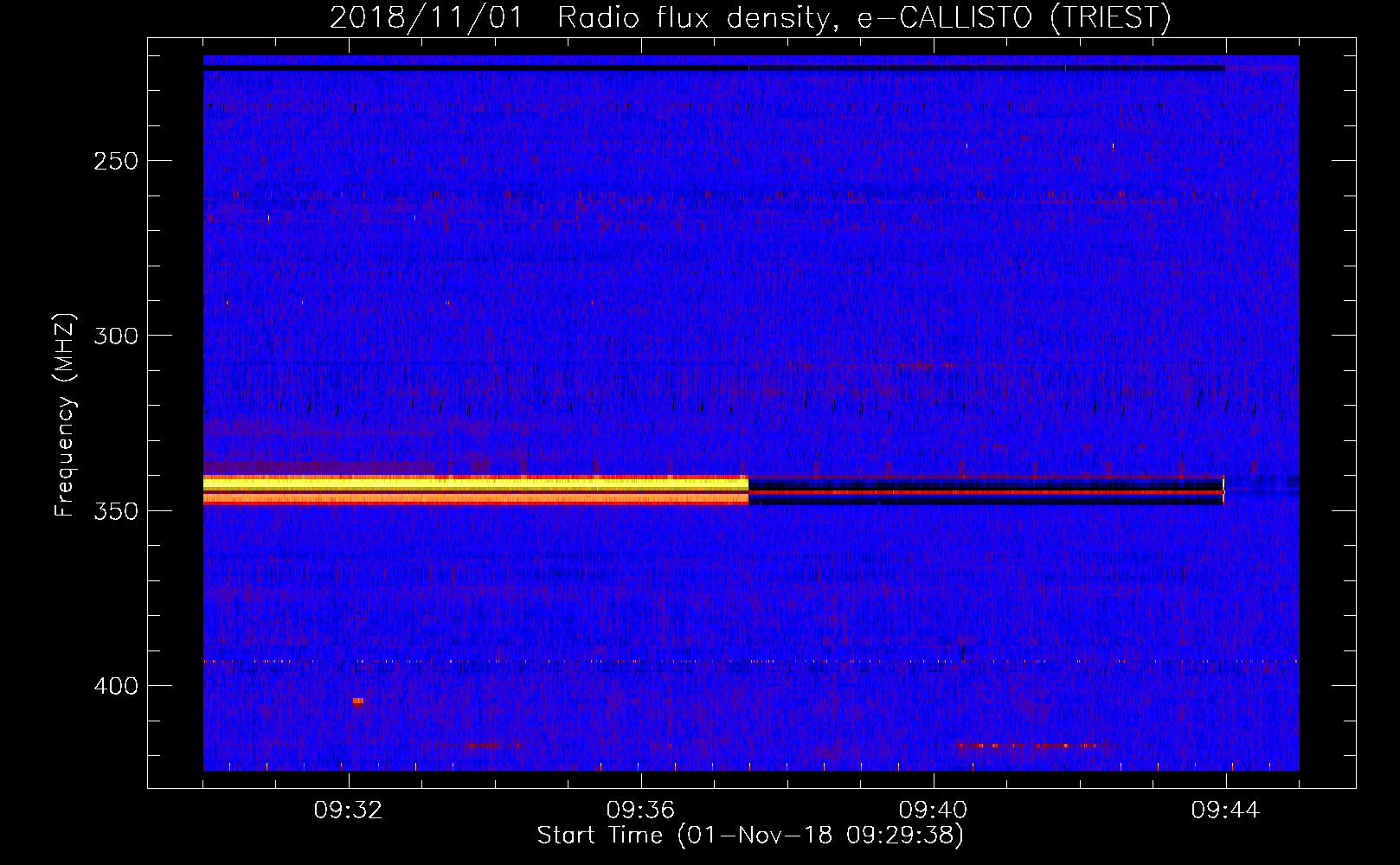Click the 'Start Time (01-Nov-18 09:29:38)' label
1400x865 pixels.
click(x=750, y=836)
